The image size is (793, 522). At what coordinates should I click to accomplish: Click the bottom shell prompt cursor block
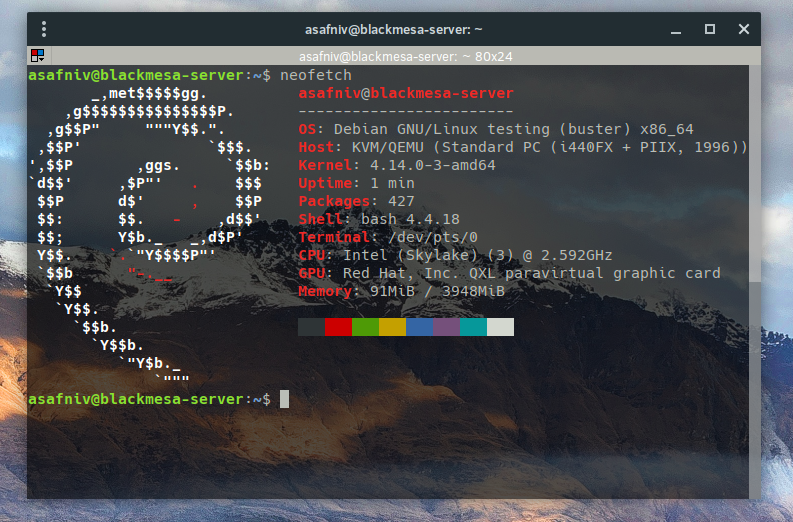click(285, 399)
